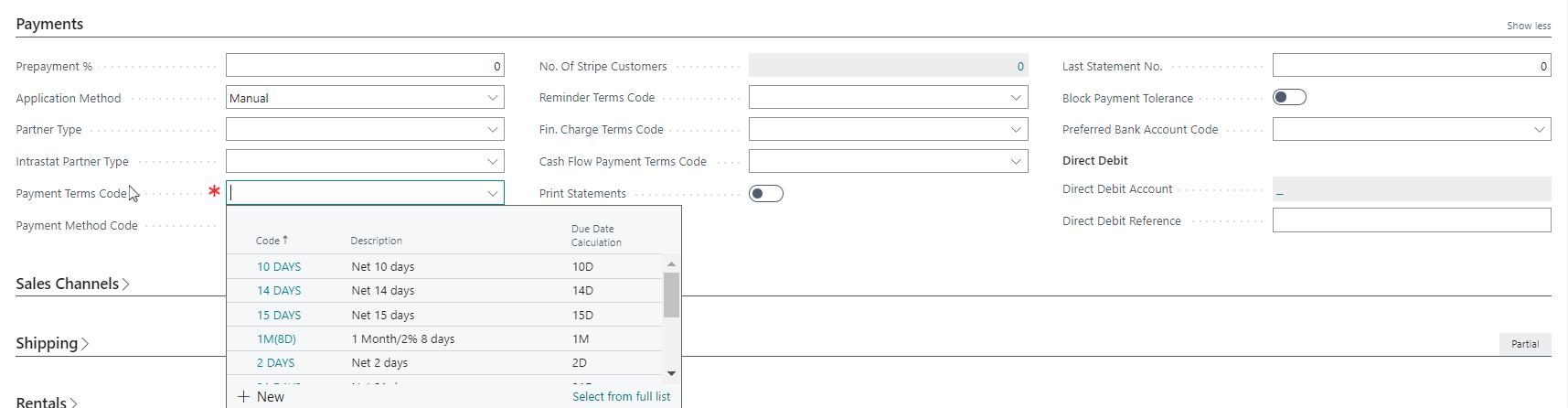Enable the Print Statements toggle

765,193
